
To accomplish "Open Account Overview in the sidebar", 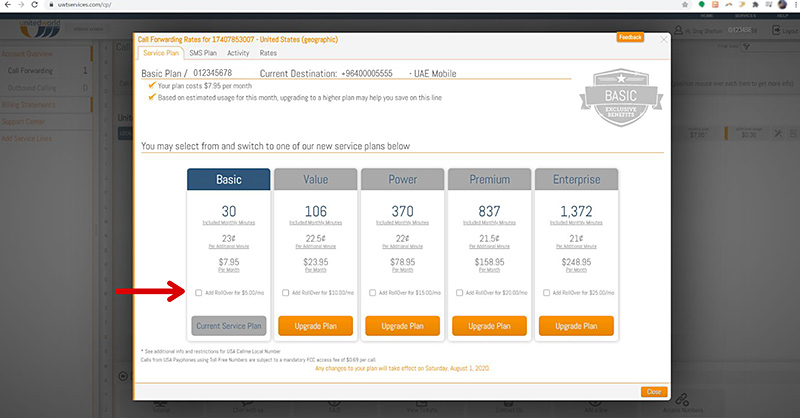I will pos(27,54).
